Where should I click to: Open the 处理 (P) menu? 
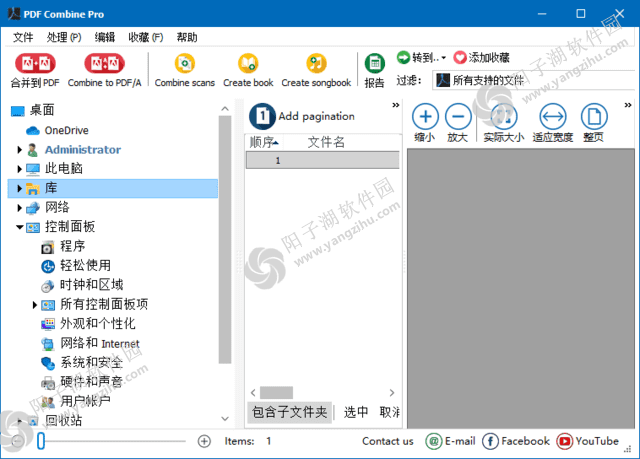point(64,38)
